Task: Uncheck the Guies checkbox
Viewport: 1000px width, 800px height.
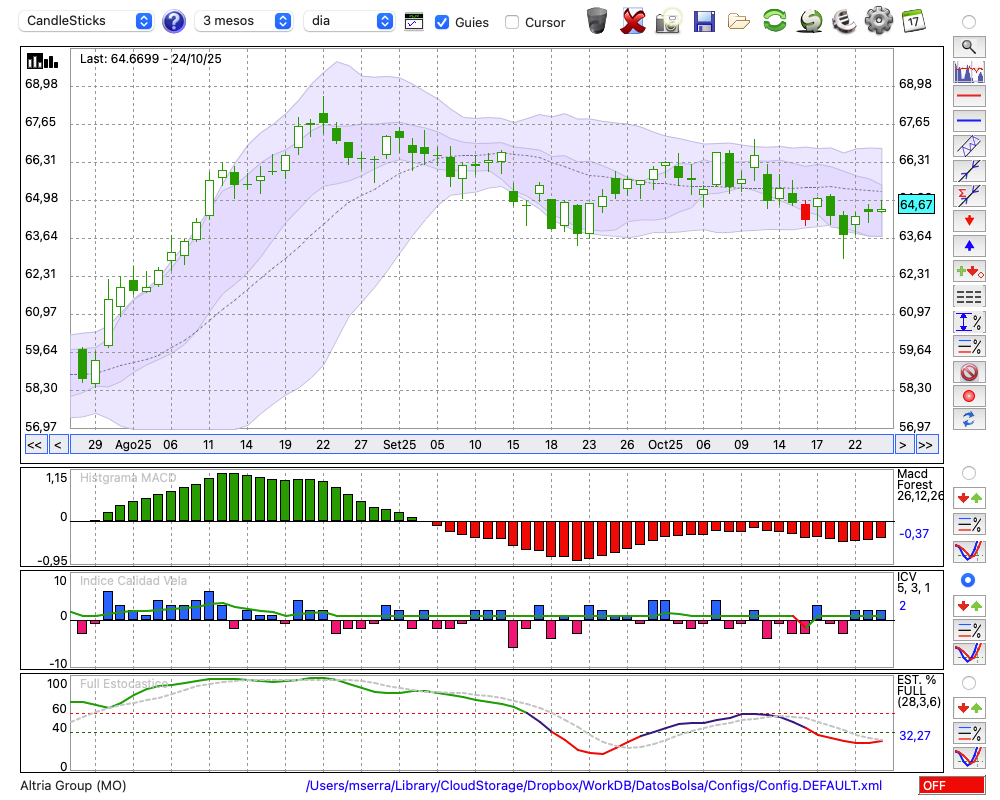Action: coord(442,22)
